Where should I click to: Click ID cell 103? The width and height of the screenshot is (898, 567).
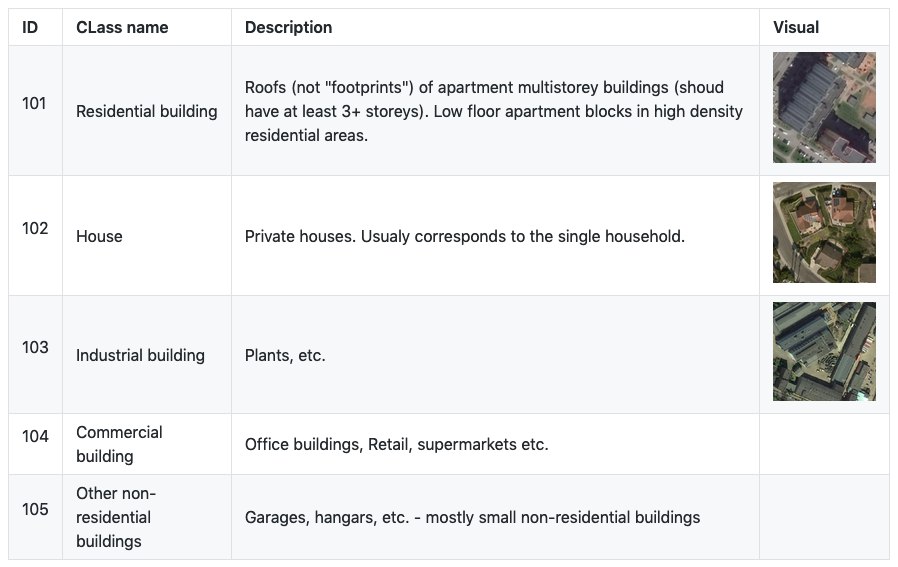(x=35, y=347)
